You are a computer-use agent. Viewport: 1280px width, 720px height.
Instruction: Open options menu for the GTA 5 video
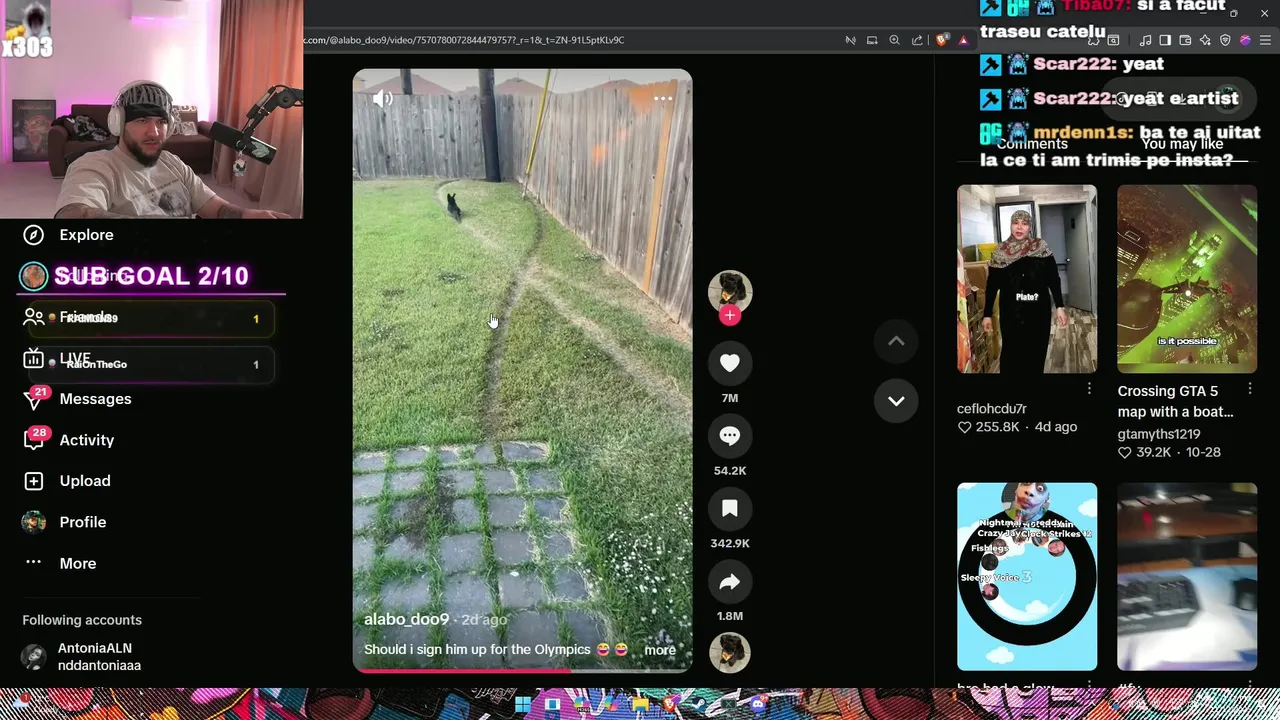[1249, 388]
